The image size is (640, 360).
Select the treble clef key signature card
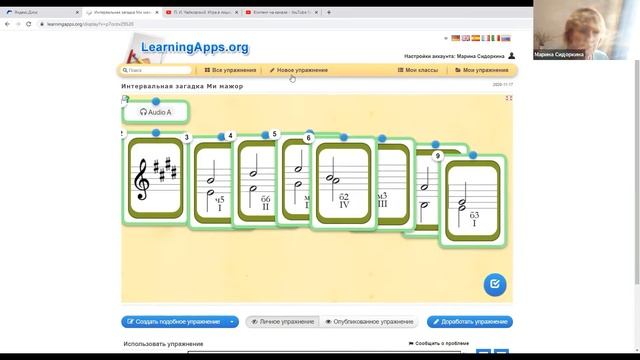[155, 179]
